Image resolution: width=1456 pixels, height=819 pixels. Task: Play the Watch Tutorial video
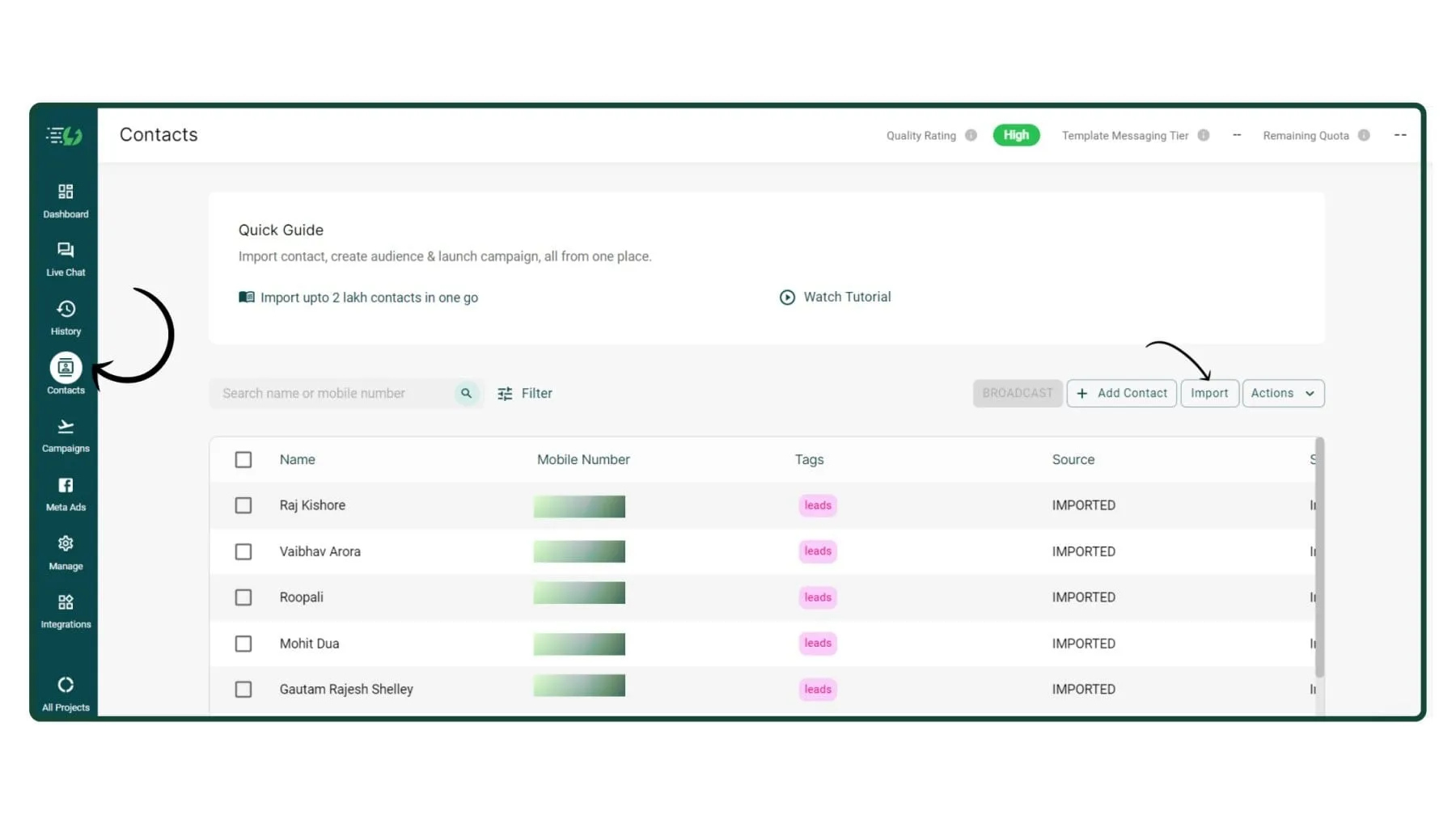coord(835,297)
